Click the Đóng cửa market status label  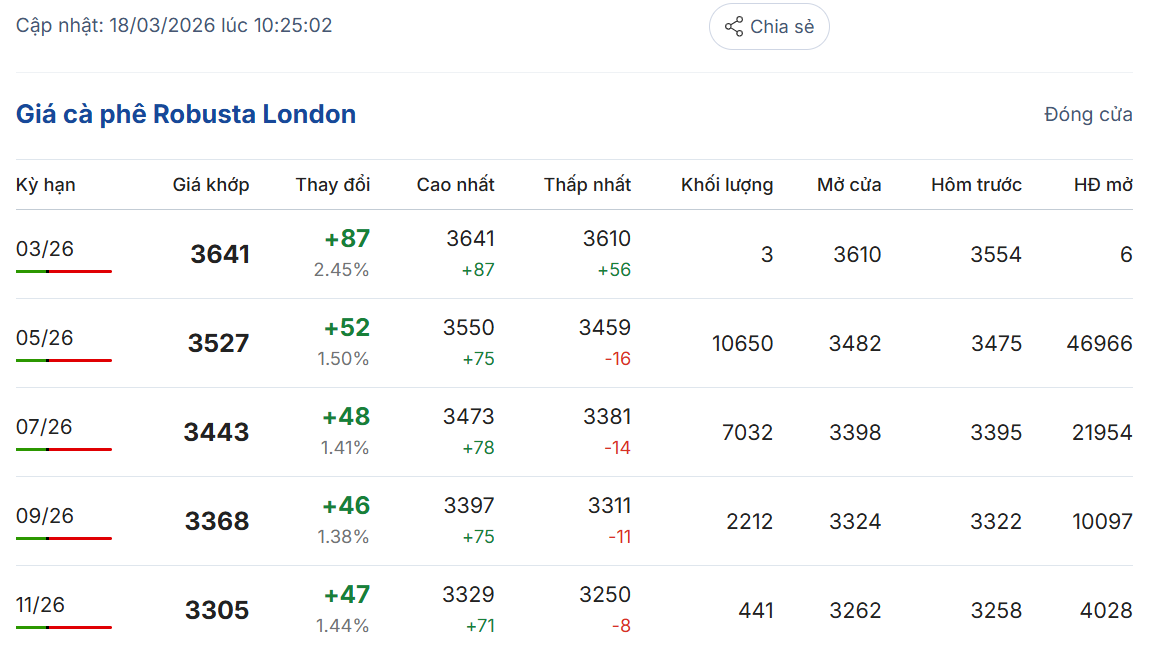(1088, 114)
